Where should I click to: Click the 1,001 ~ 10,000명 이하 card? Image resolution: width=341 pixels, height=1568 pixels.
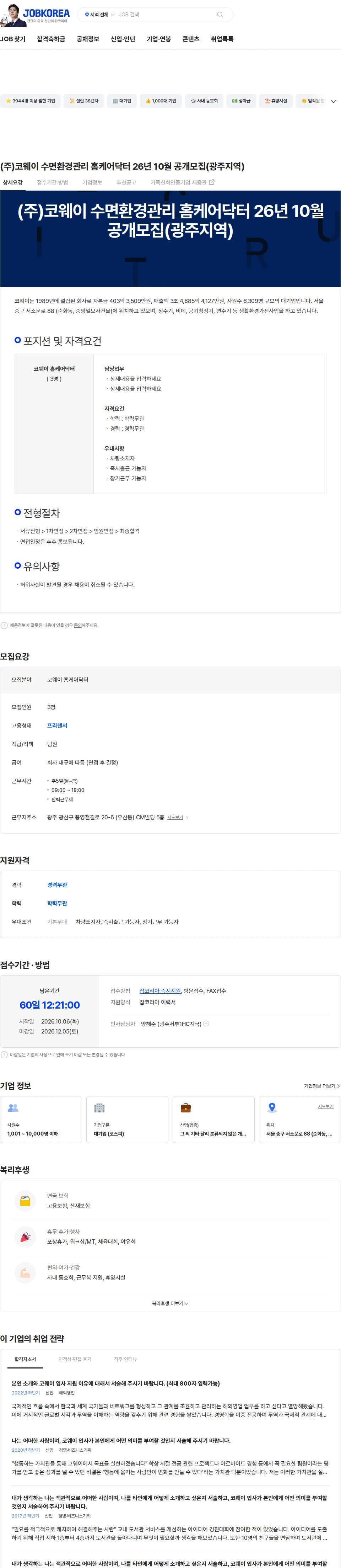pyautogui.click(x=41, y=1120)
